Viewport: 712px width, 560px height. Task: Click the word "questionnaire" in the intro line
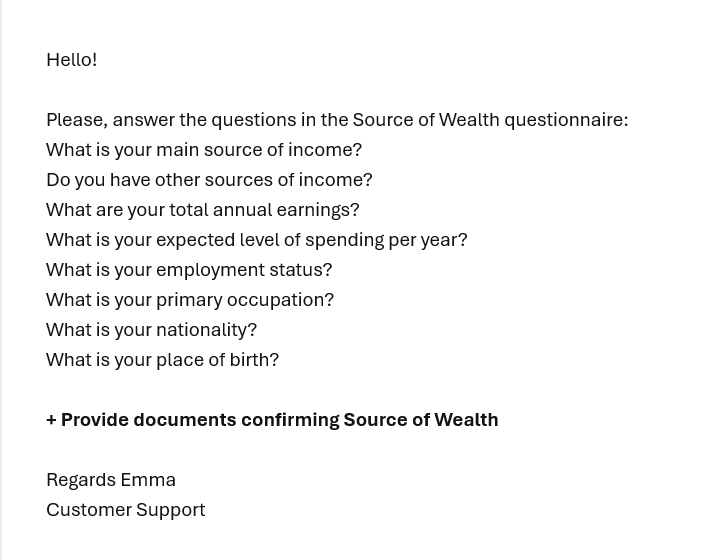pos(563,120)
